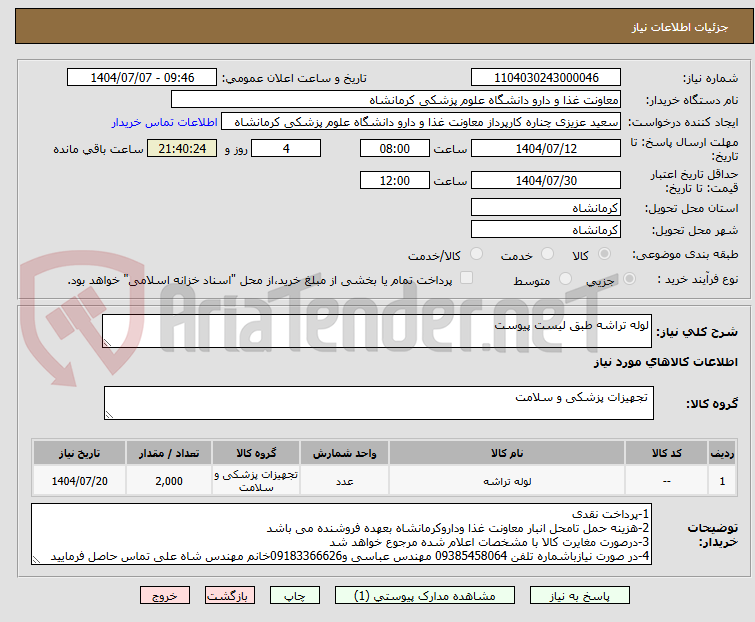Screen dimensions: 755x622
Task: Click the note about non-conforming goods مغایرت کالا
Action: pyautogui.click(x=489, y=542)
